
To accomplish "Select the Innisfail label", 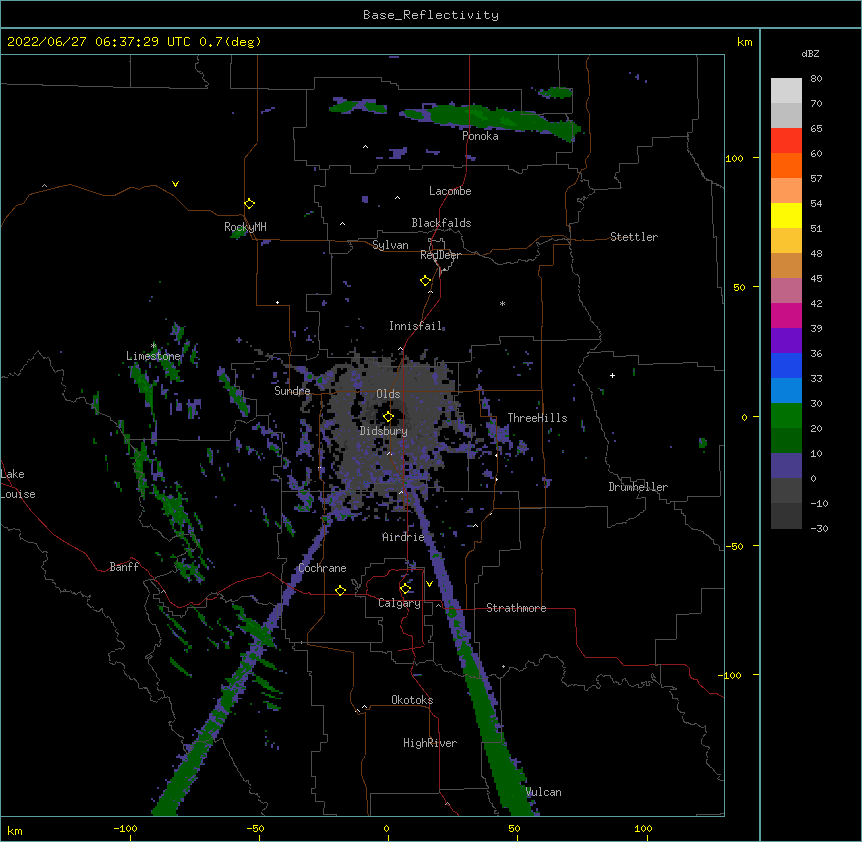I will click(x=416, y=326).
